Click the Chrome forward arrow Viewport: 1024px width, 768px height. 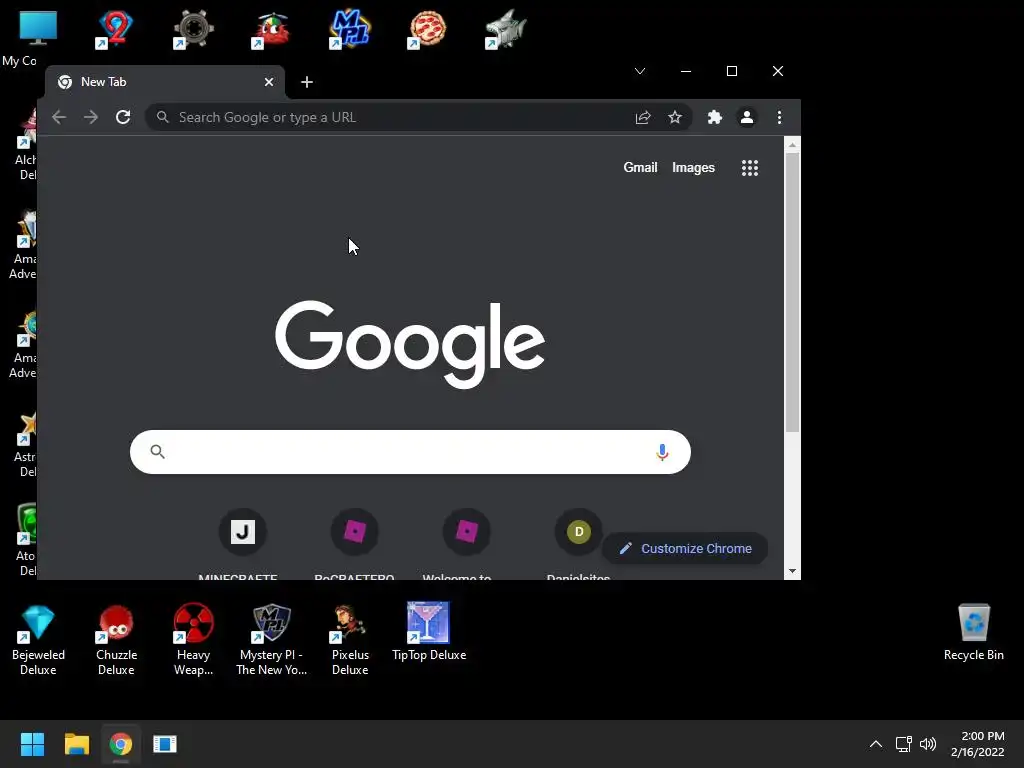pos(91,117)
